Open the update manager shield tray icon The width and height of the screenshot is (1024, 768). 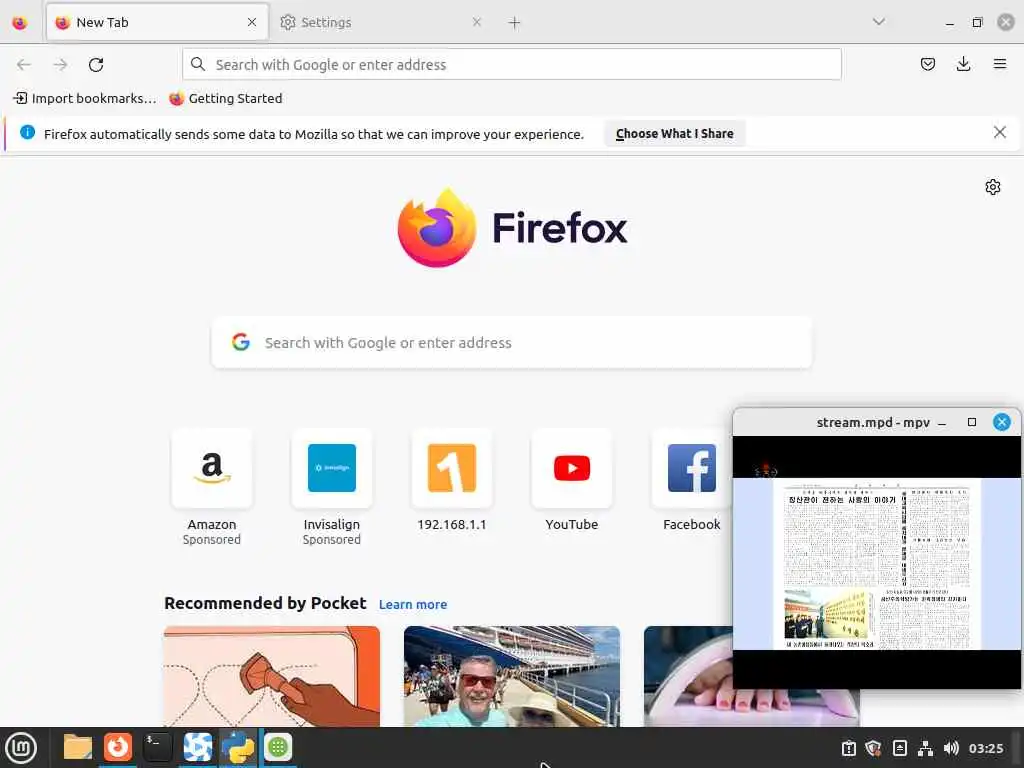tap(873, 748)
